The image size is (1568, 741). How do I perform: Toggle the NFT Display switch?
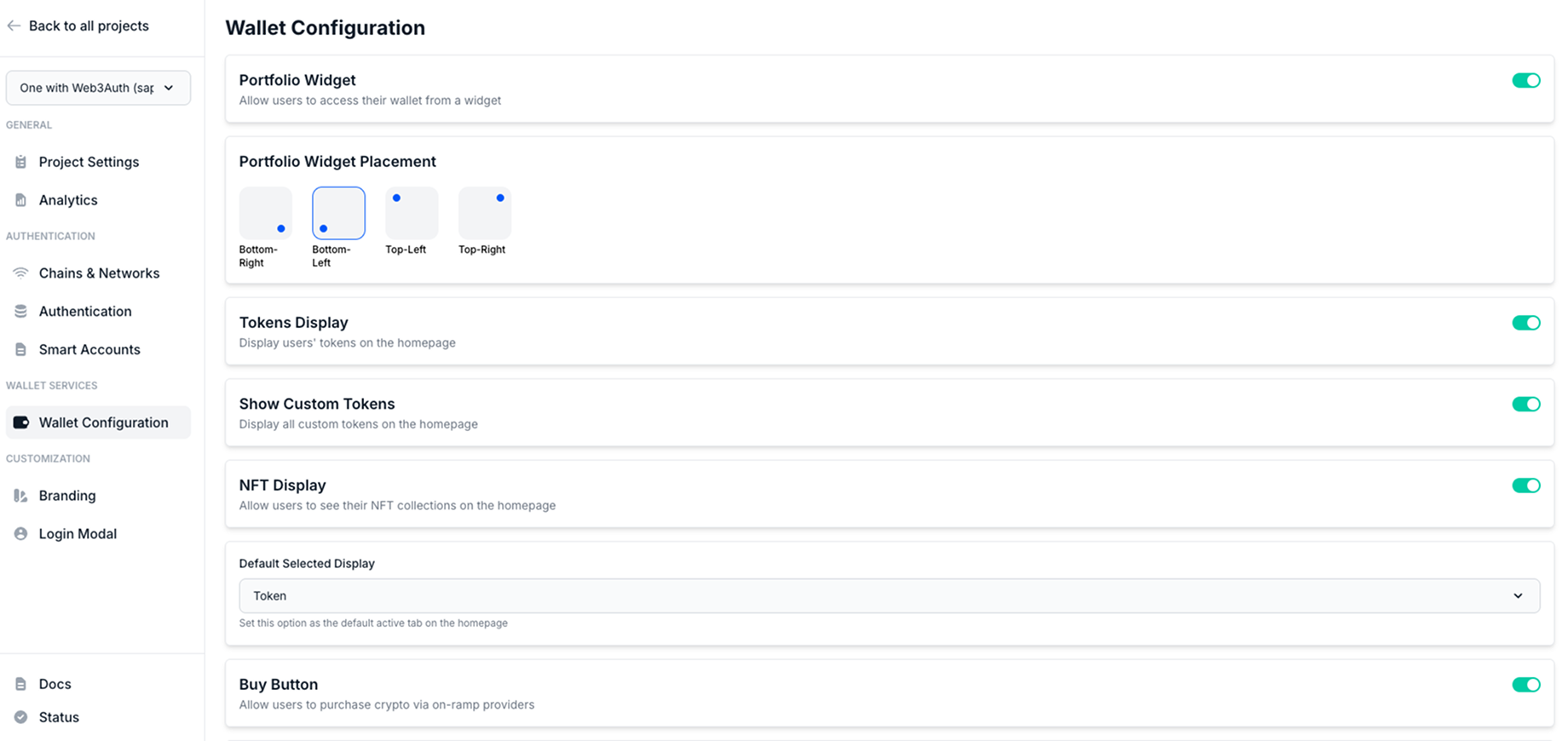pos(1525,485)
